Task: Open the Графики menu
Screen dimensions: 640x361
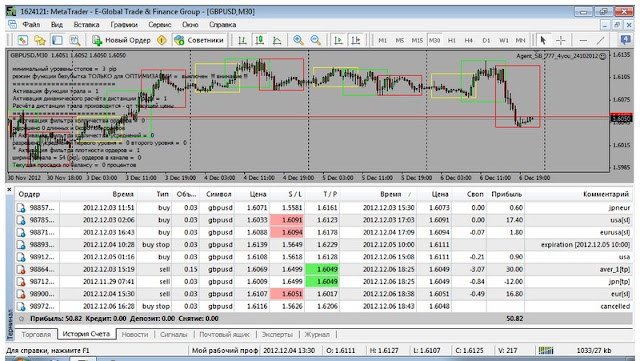Action: click(124, 25)
